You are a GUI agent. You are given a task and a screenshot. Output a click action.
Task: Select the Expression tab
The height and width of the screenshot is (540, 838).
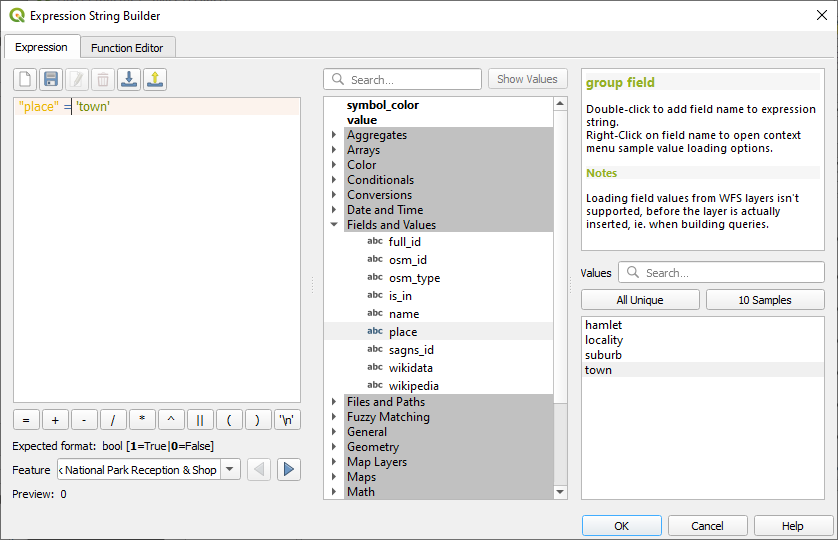pyautogui.click(x=41, y=47)
